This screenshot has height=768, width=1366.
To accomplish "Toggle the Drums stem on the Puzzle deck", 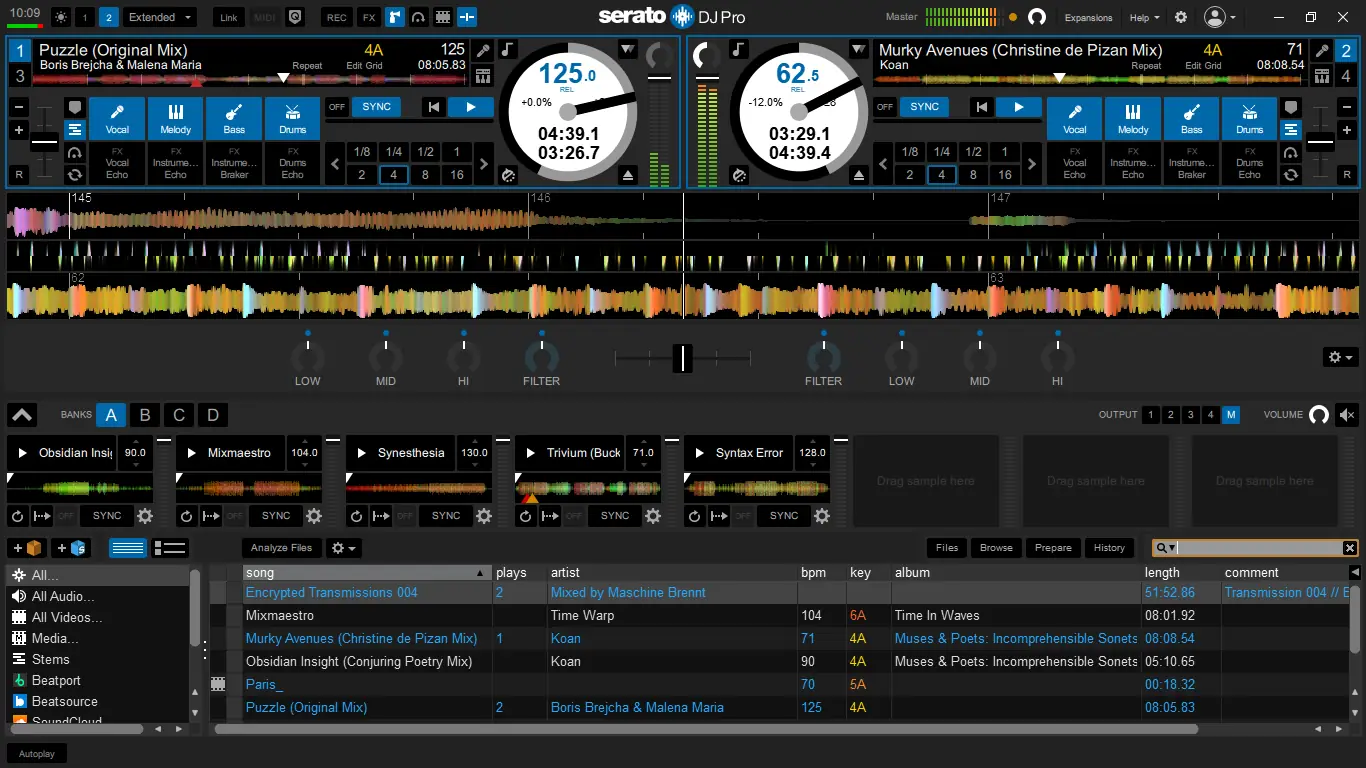I will pyautogui.click(x=293, y=118).
